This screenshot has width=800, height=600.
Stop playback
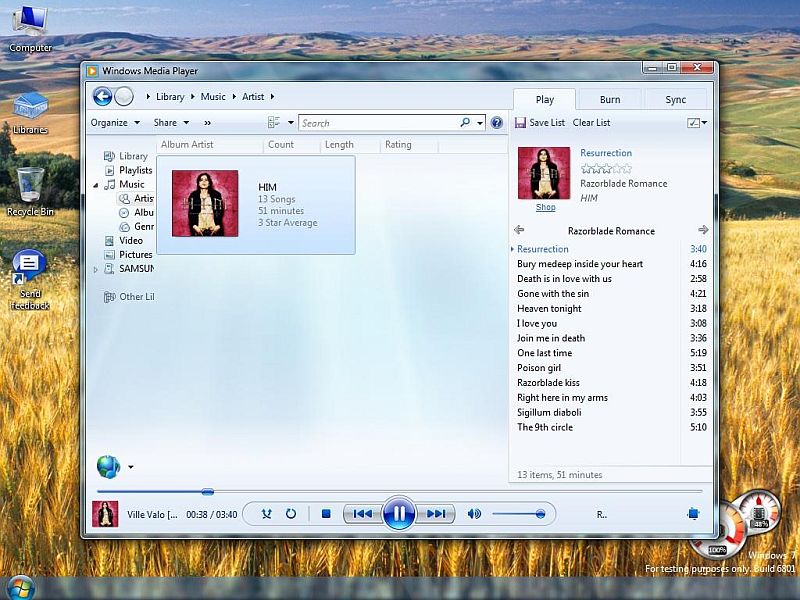click(x=326, y=514)
